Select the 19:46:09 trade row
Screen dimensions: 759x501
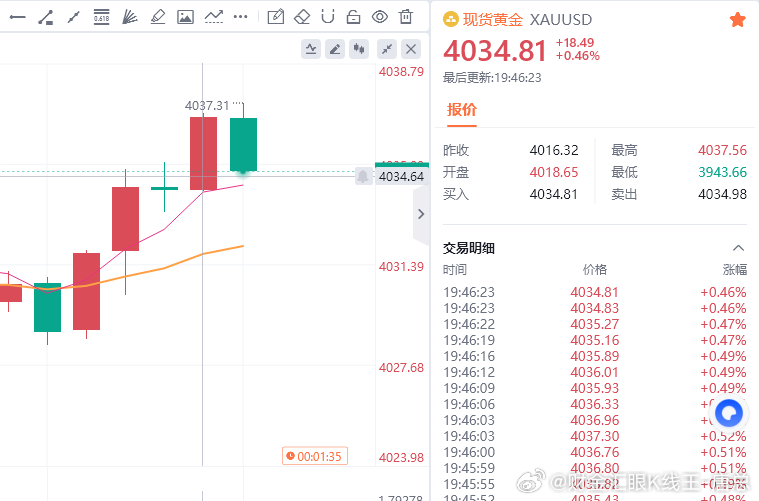(595, 388)
